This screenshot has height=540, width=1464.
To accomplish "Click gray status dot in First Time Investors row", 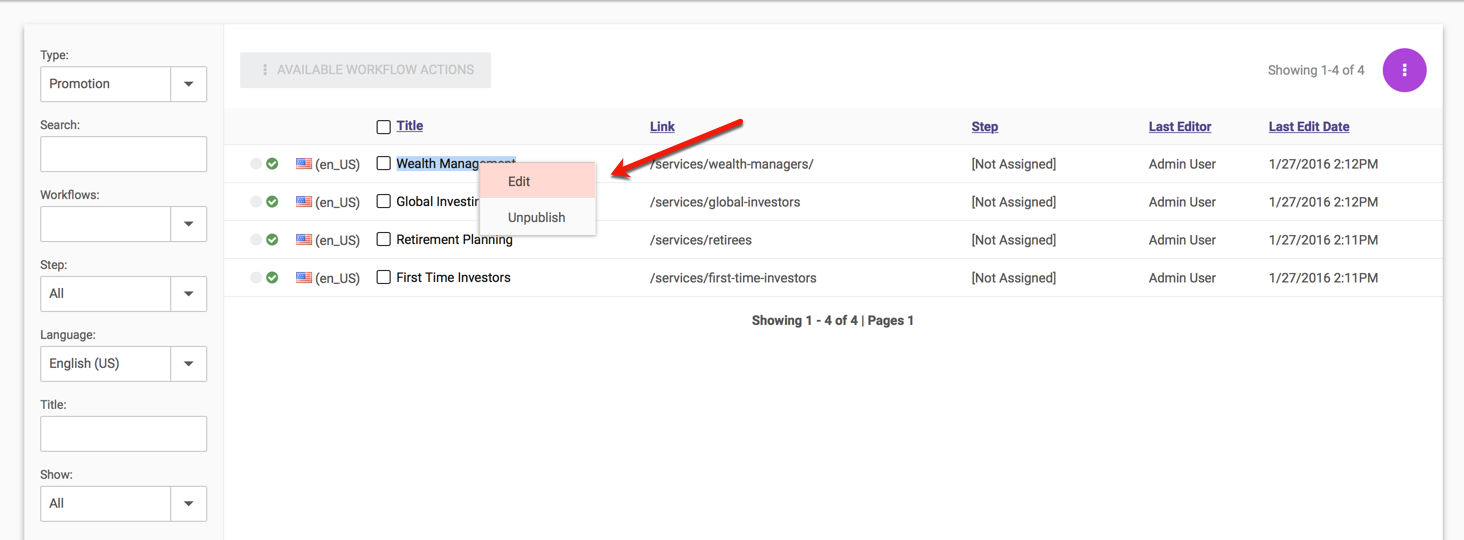I will (x=256, y=277).
